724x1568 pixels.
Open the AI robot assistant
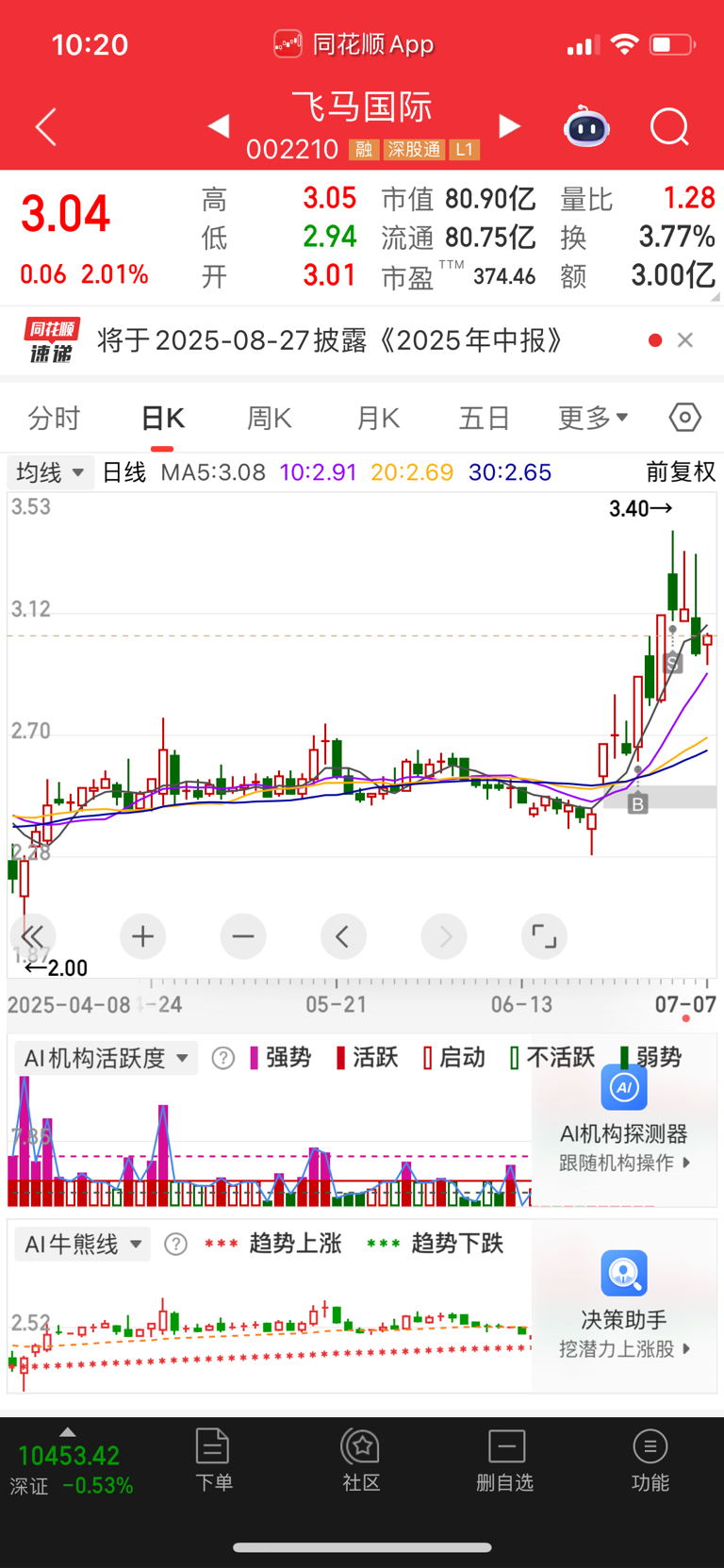point(586,125)
